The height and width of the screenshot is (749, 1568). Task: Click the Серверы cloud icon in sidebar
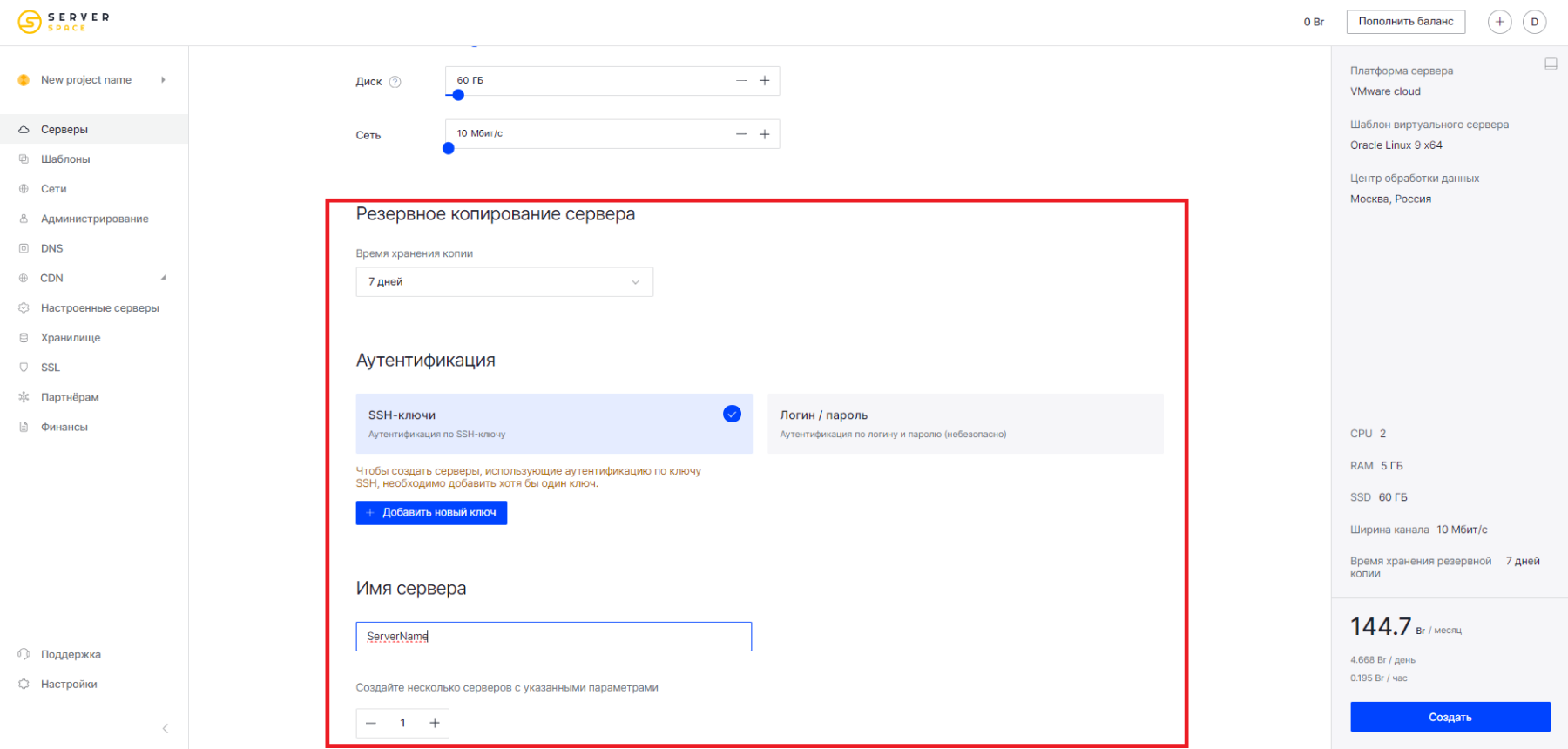click(24, 130)
